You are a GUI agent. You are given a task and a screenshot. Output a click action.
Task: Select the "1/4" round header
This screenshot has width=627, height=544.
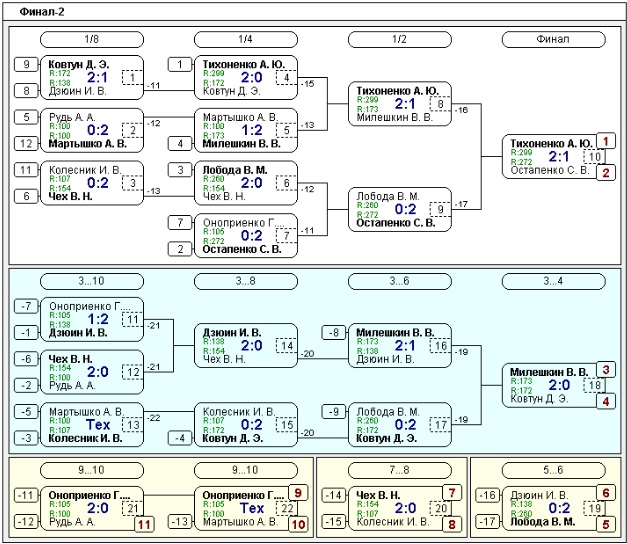[x=246, y=39]
